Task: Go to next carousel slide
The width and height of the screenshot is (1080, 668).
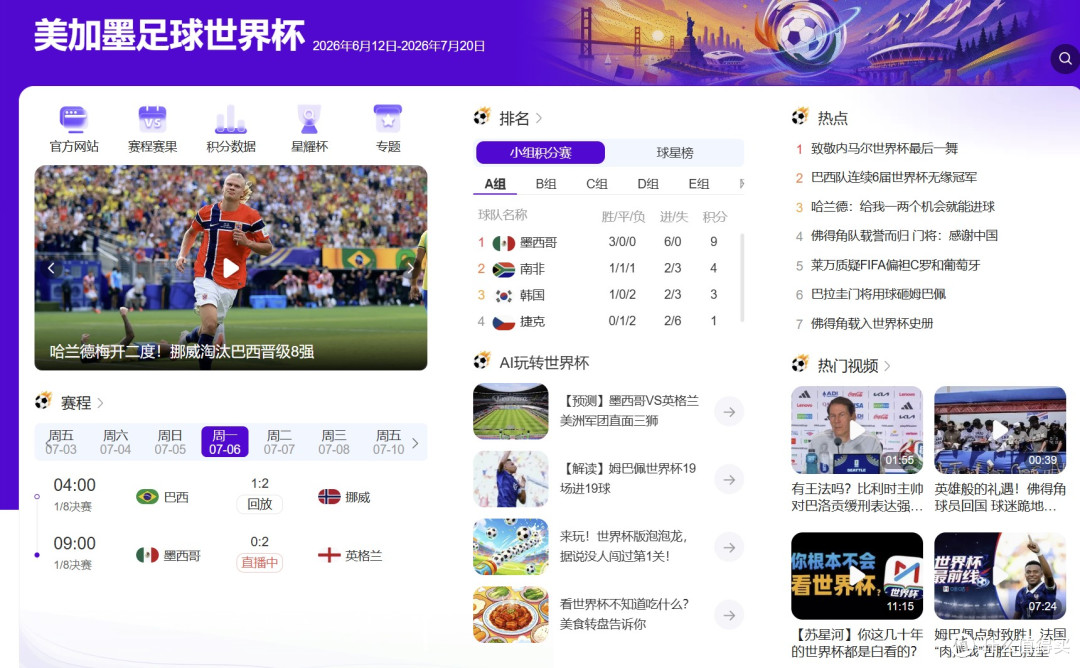Action: (410, 268)
